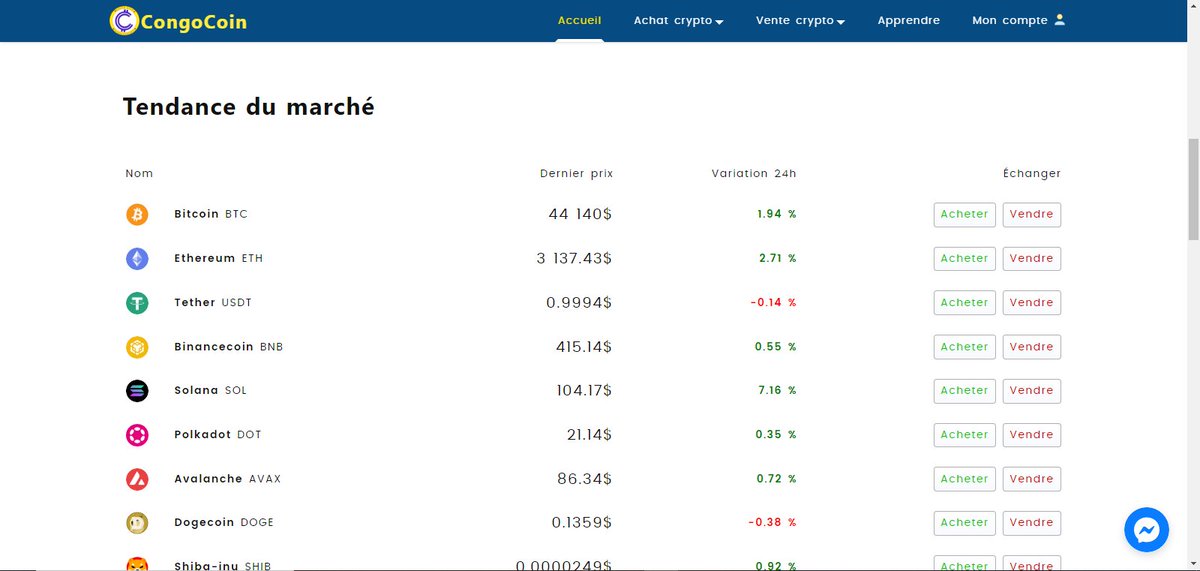The height and width of the screenshot is (571, 1200).
Task: Click Acheter for Tether
Action: click(x=965, y=303)
